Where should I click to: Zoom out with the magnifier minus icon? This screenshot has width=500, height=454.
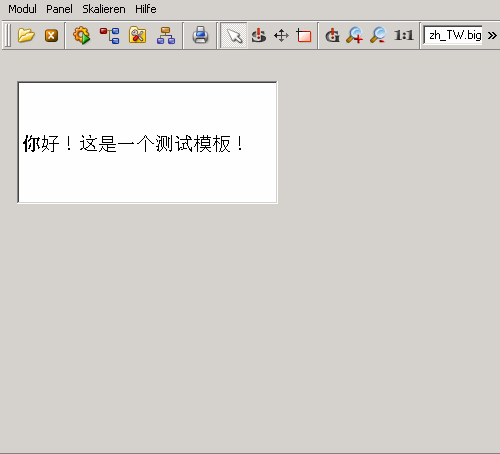coord(378,35)
